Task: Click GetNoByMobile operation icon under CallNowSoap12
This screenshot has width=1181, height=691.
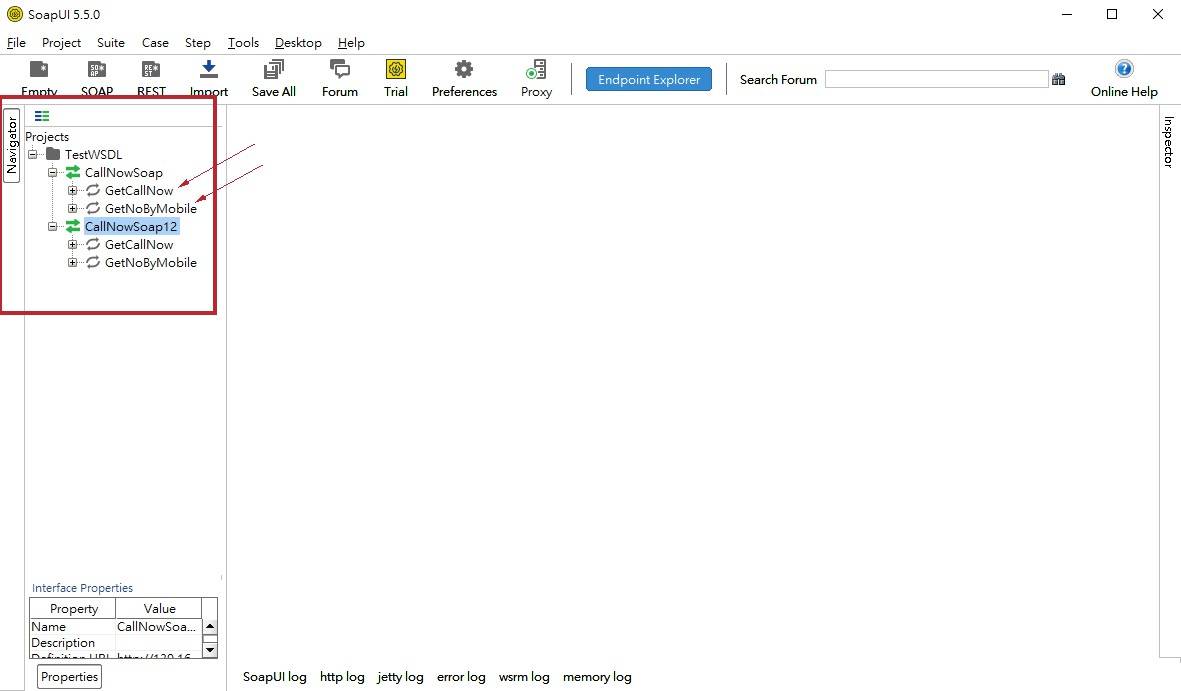Action: [93, 262]
